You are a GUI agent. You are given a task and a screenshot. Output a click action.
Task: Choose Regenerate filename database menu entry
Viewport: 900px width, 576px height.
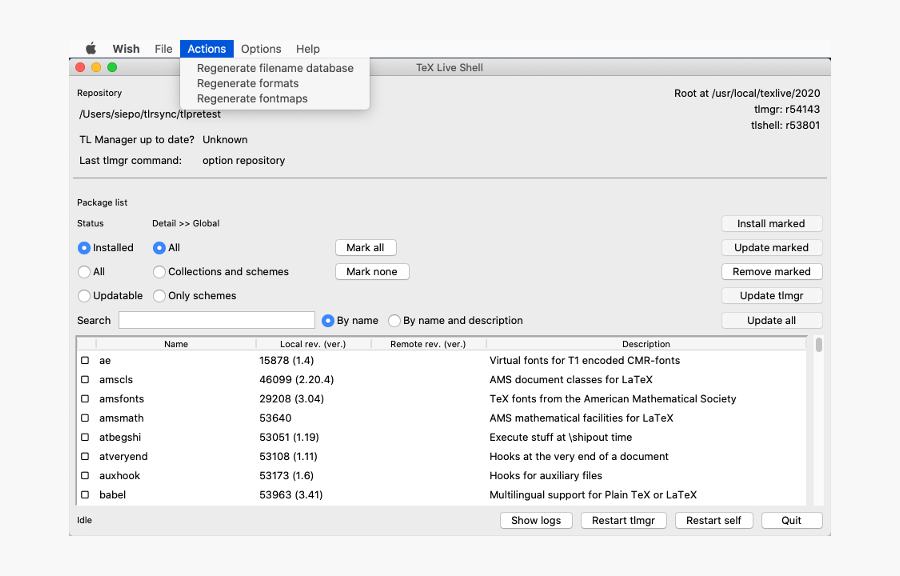275,68
